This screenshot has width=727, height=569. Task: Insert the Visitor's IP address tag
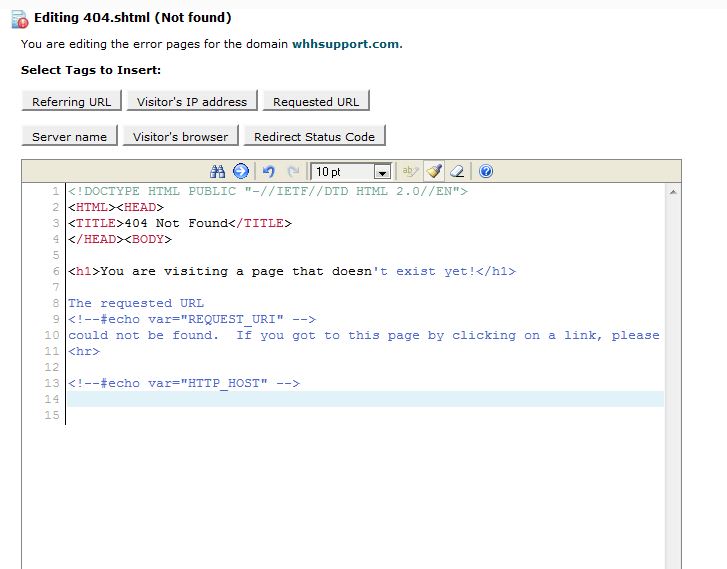point(192,101)
